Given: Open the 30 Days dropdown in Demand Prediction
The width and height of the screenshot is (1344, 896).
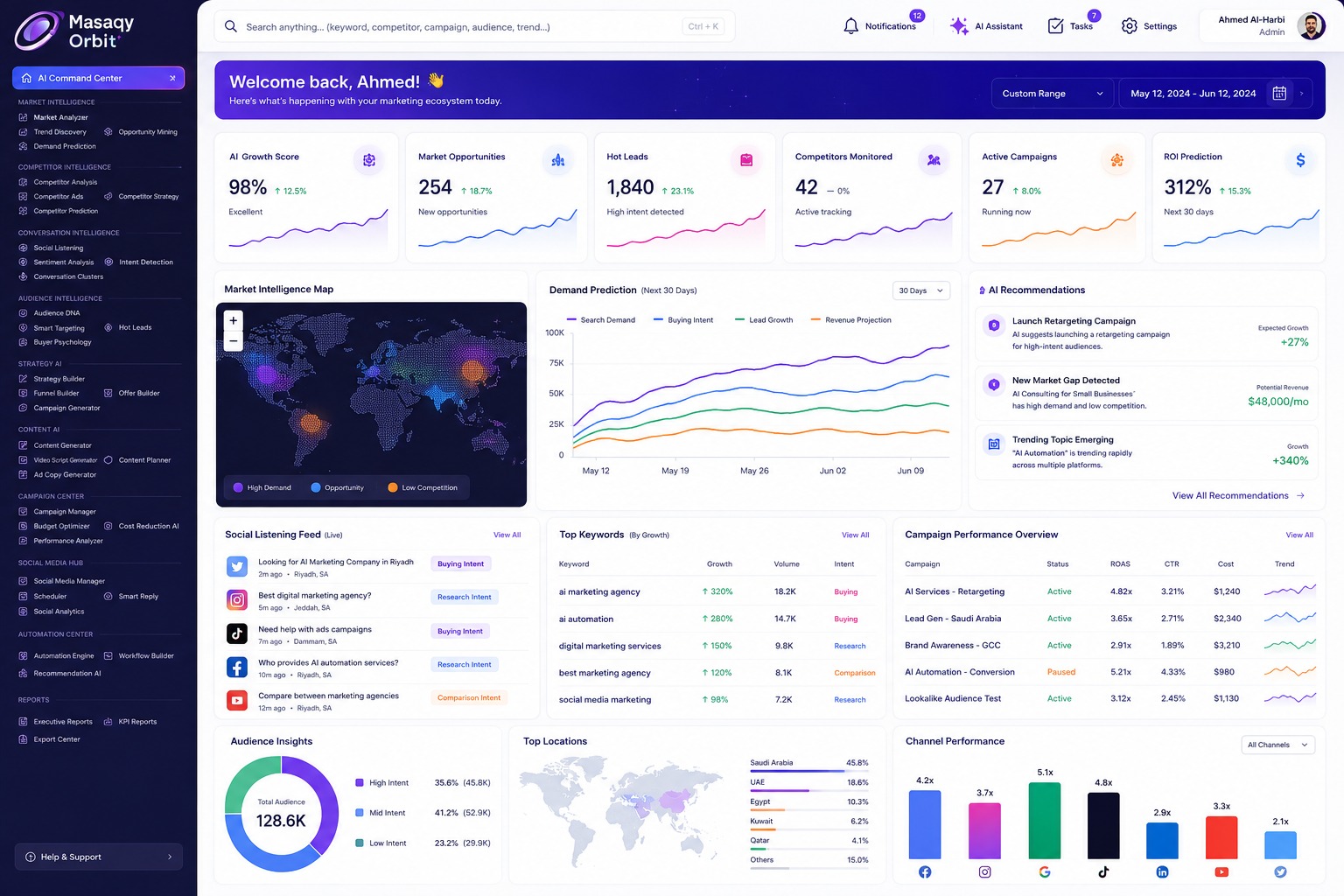Looking at the screenshot, I should (x=921, y=290).
